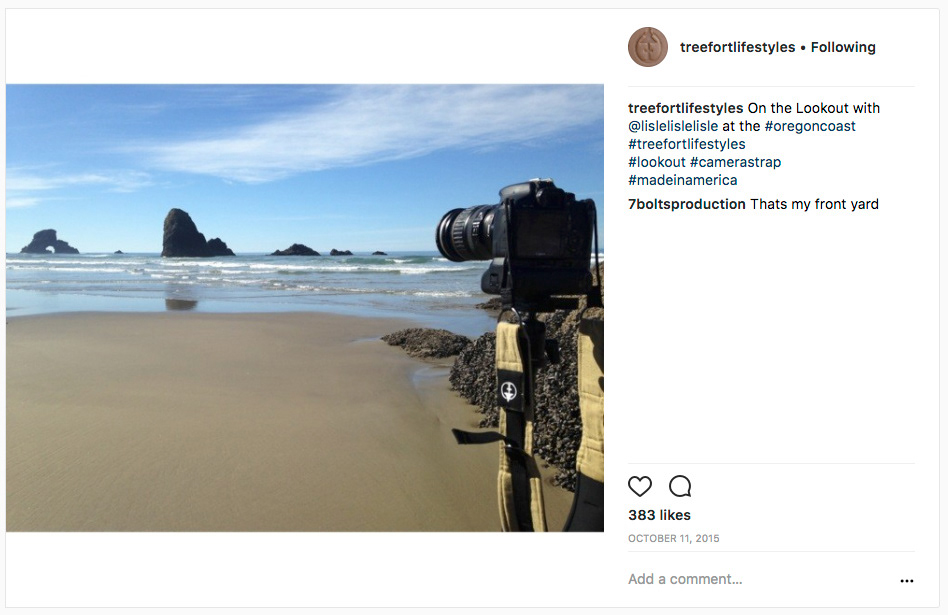The width and height of the screenshot is (948, 615).
Task: Click the beach camera photo
Action: point(305,308)
